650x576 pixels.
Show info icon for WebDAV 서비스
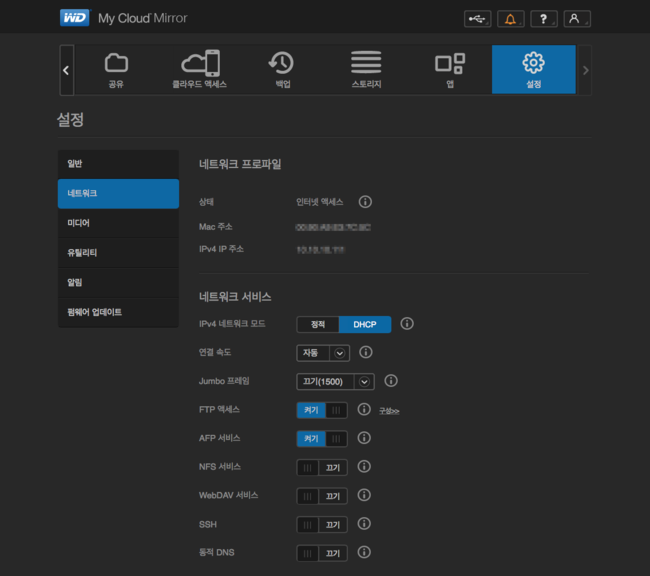click(x=364, y=495)
